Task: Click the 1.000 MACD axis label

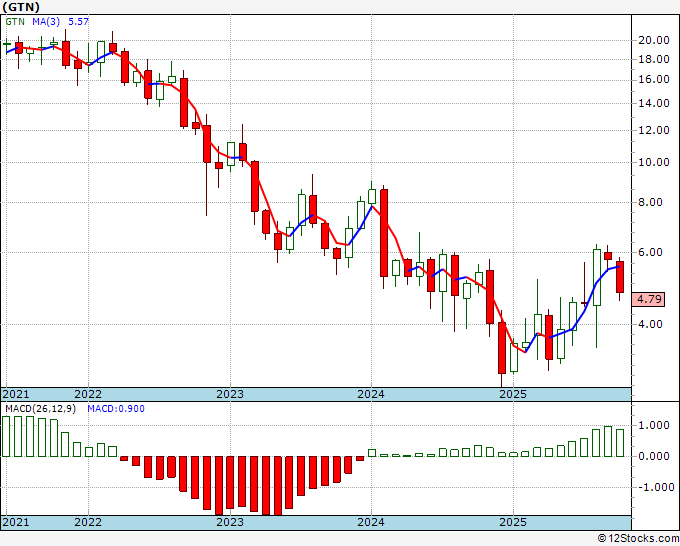Action: tap(654, 425)
